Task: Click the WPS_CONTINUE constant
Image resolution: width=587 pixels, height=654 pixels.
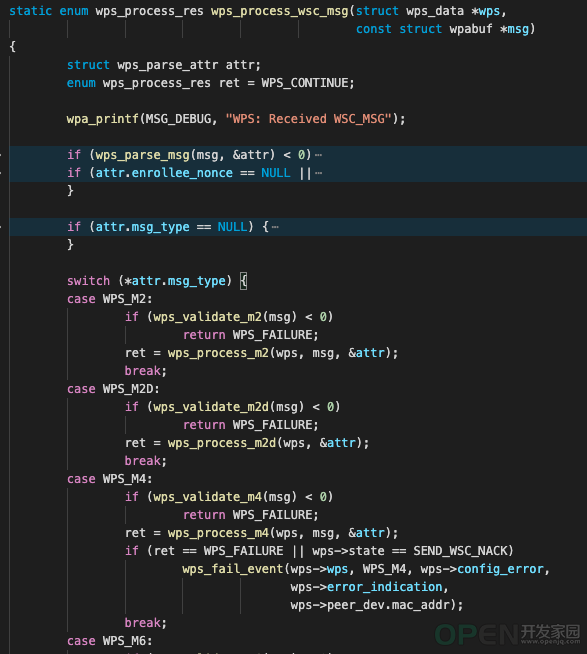Action: tap(305, 83)
